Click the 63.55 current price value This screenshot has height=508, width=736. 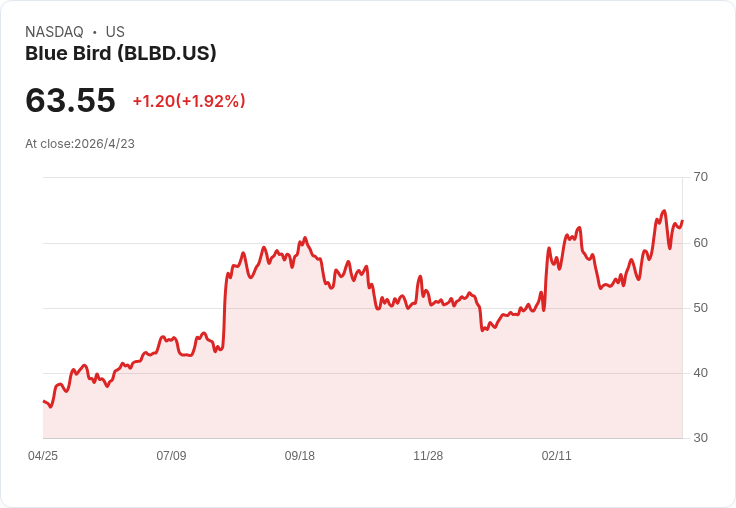[x=70, y=100]
